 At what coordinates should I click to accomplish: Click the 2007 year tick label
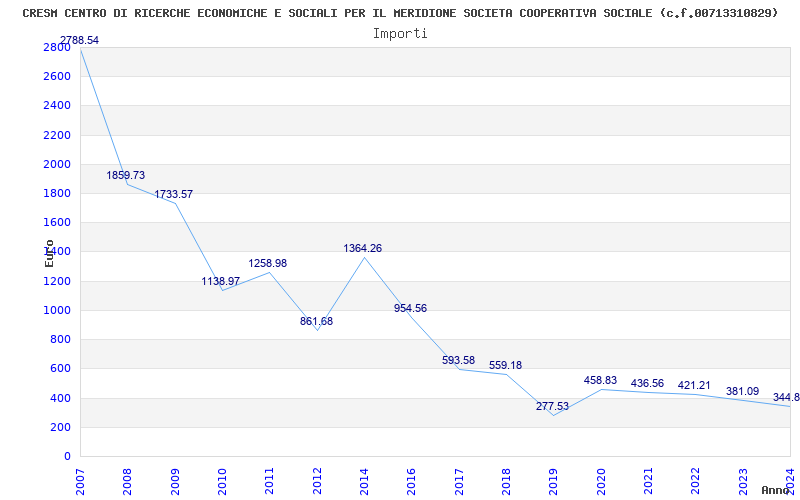click(80, 481)
